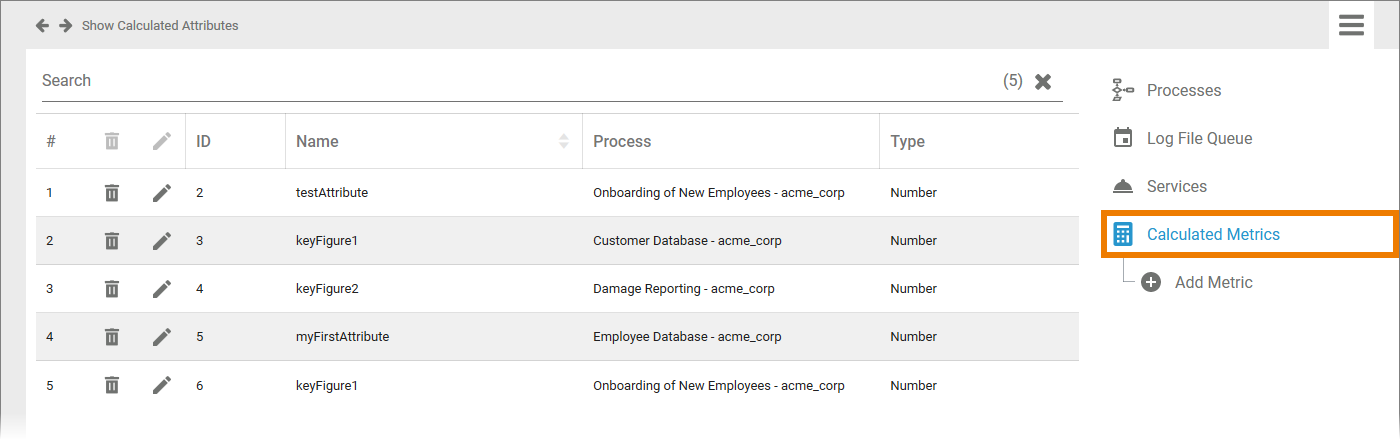
Task: Open Log File Queue menu item
Action: pos(1199,139)
